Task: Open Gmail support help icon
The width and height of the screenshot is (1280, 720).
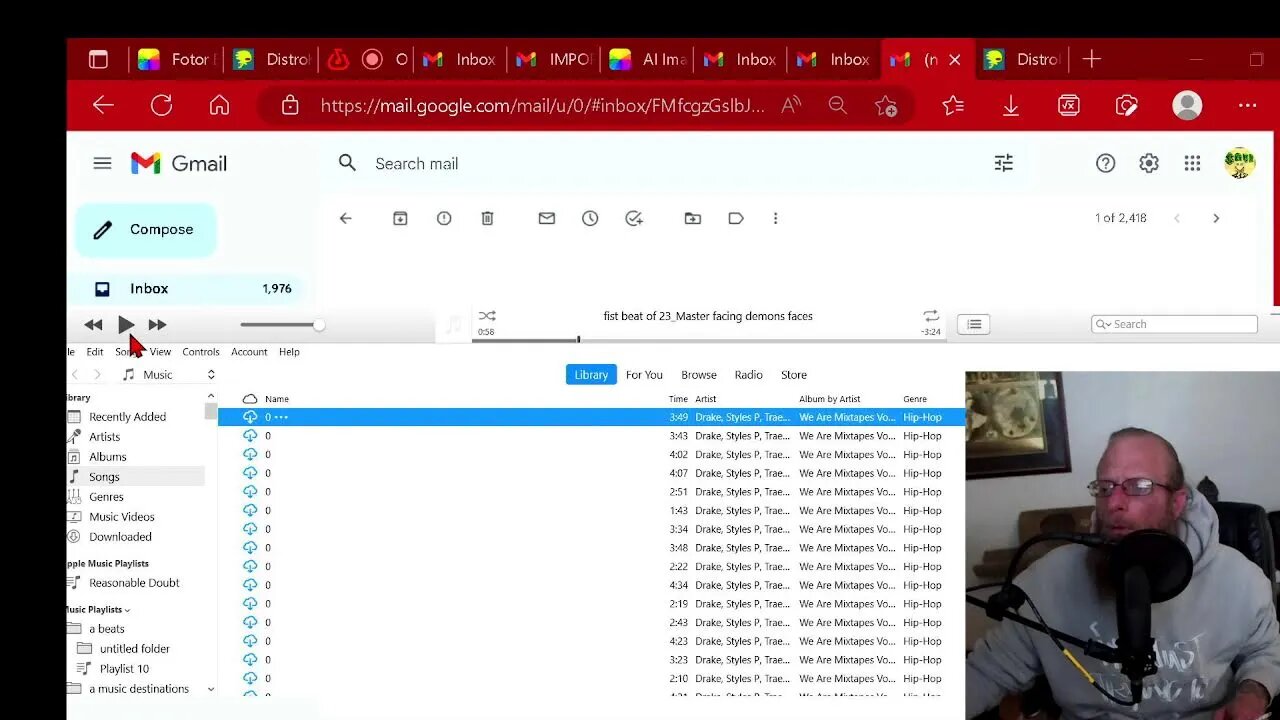Action: pyautogui.click(x=1105, y=163)
